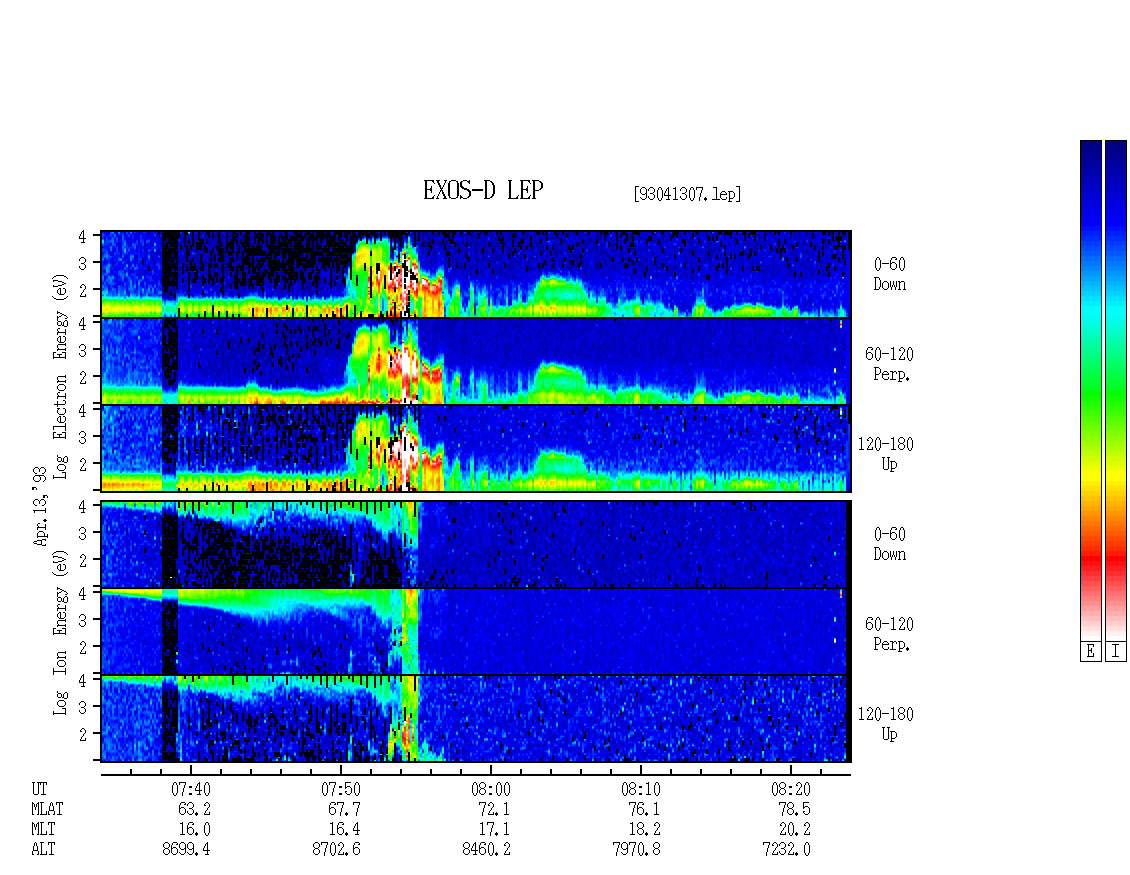The width and height of the screenshot is (1130, 875).
Task: Click the 08:20 UT tick label
Action: tap(791, 789)
